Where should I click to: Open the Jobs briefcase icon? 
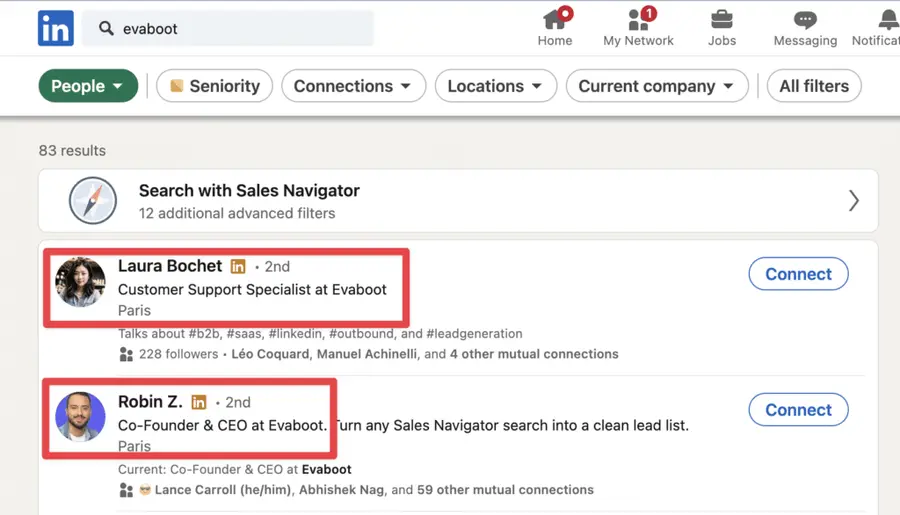pos(721,19)
